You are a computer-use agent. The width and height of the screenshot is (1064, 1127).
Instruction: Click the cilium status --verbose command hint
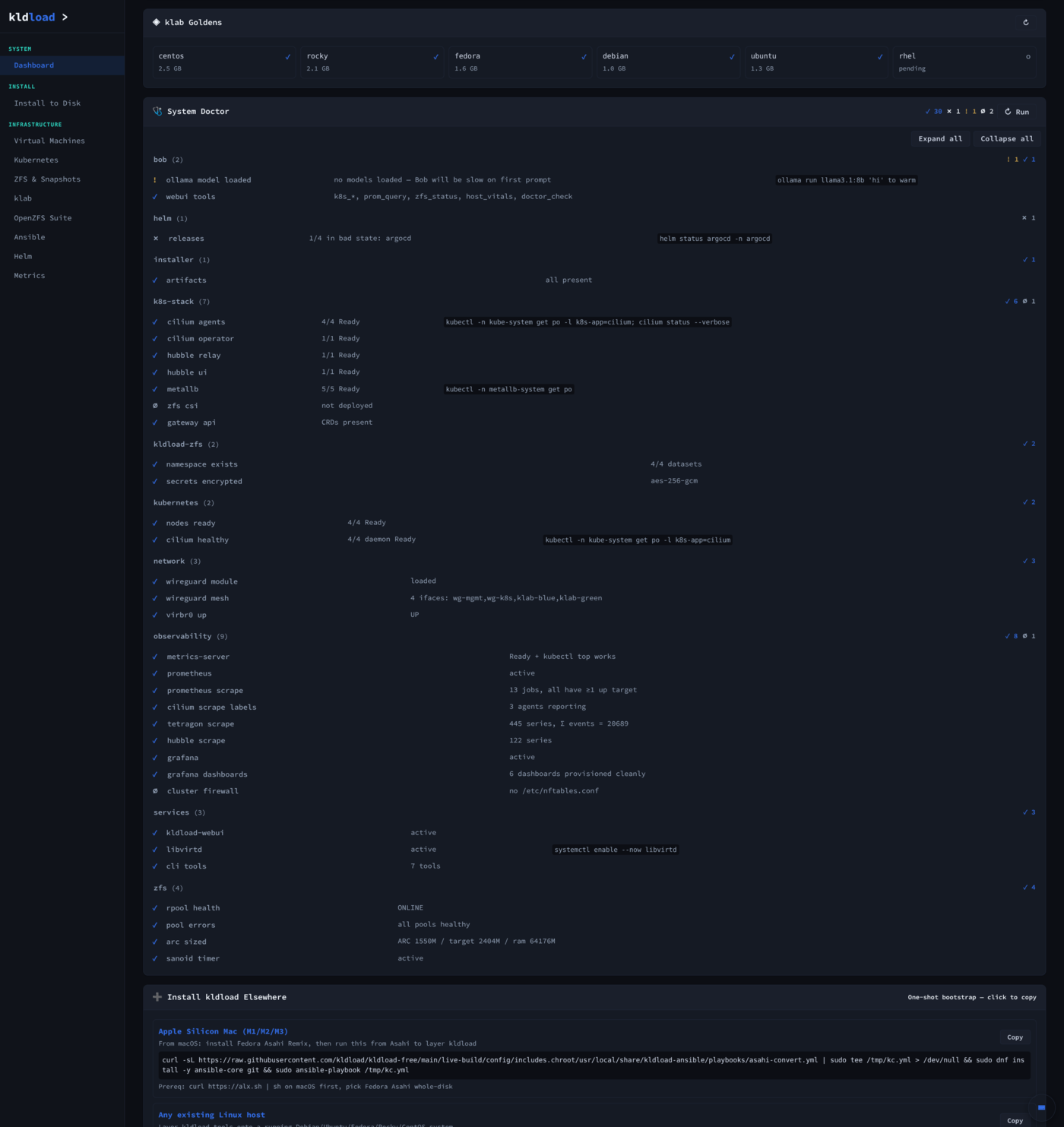[587, 322]
